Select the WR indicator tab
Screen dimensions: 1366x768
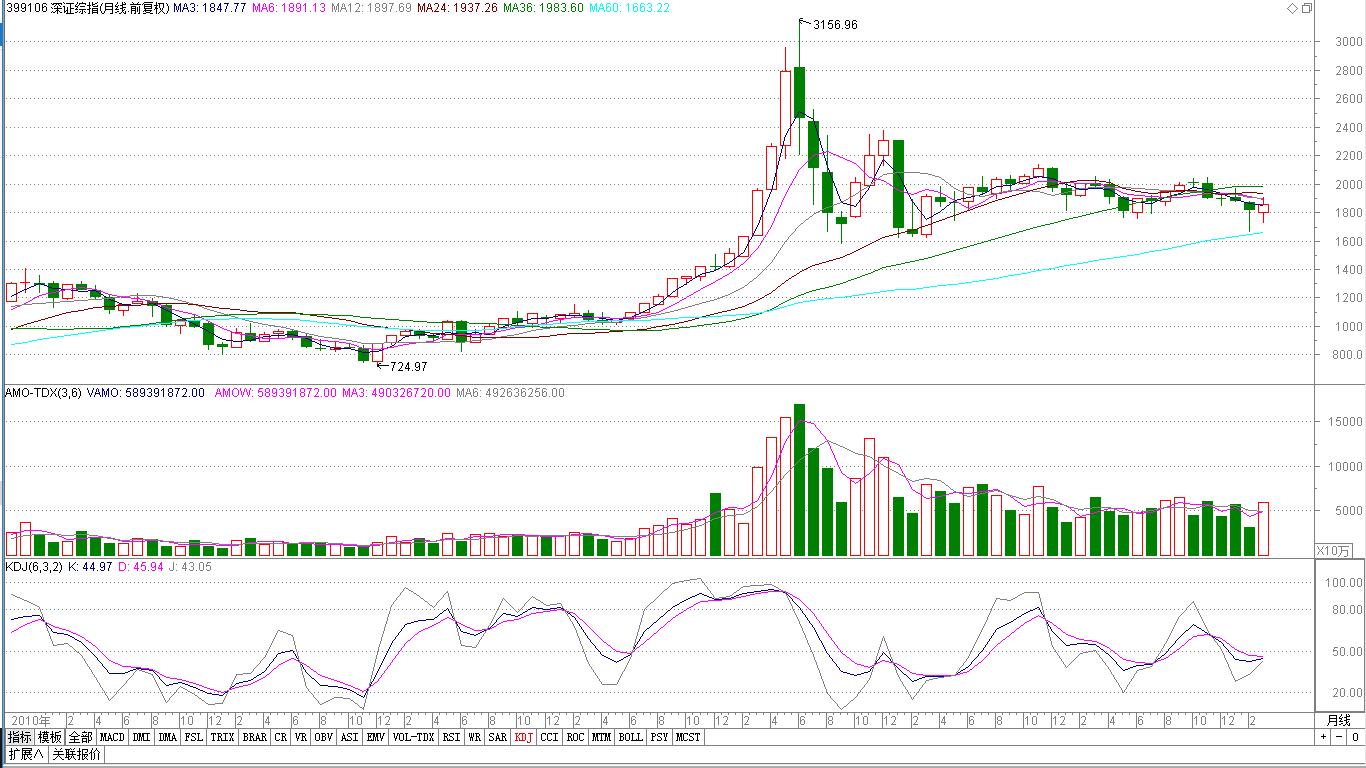(474, 737)
